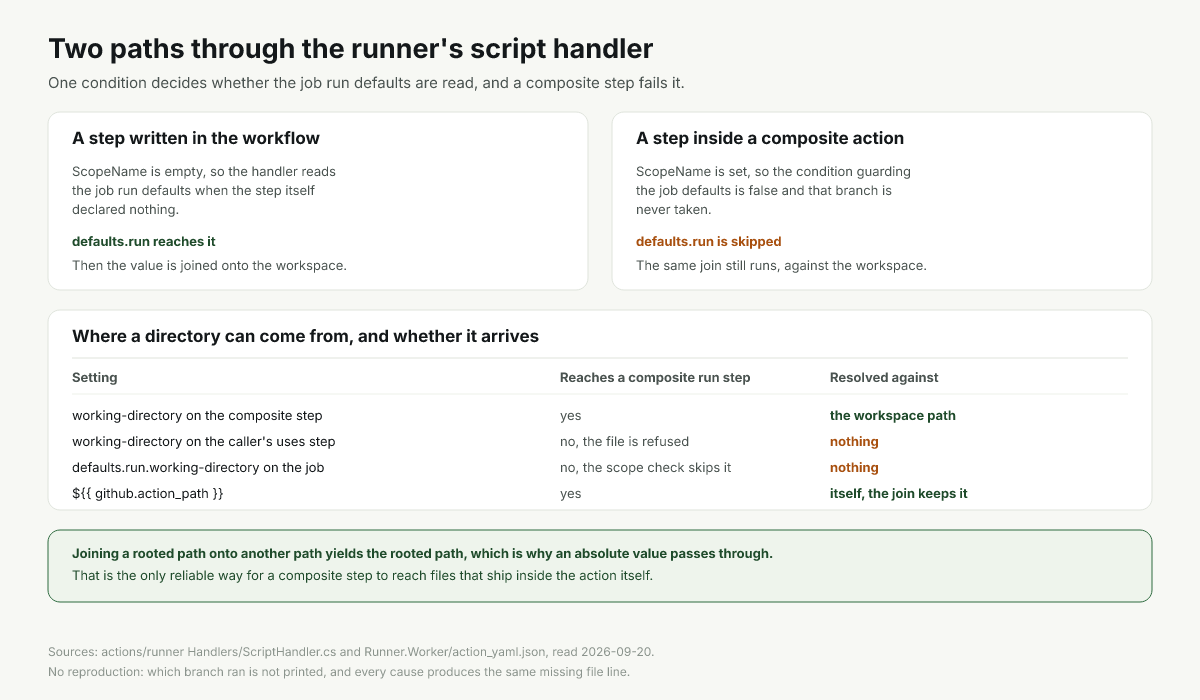Click 'Then the value is joined onto the workspace.'
1200x700 pixels.
point(209,266)
